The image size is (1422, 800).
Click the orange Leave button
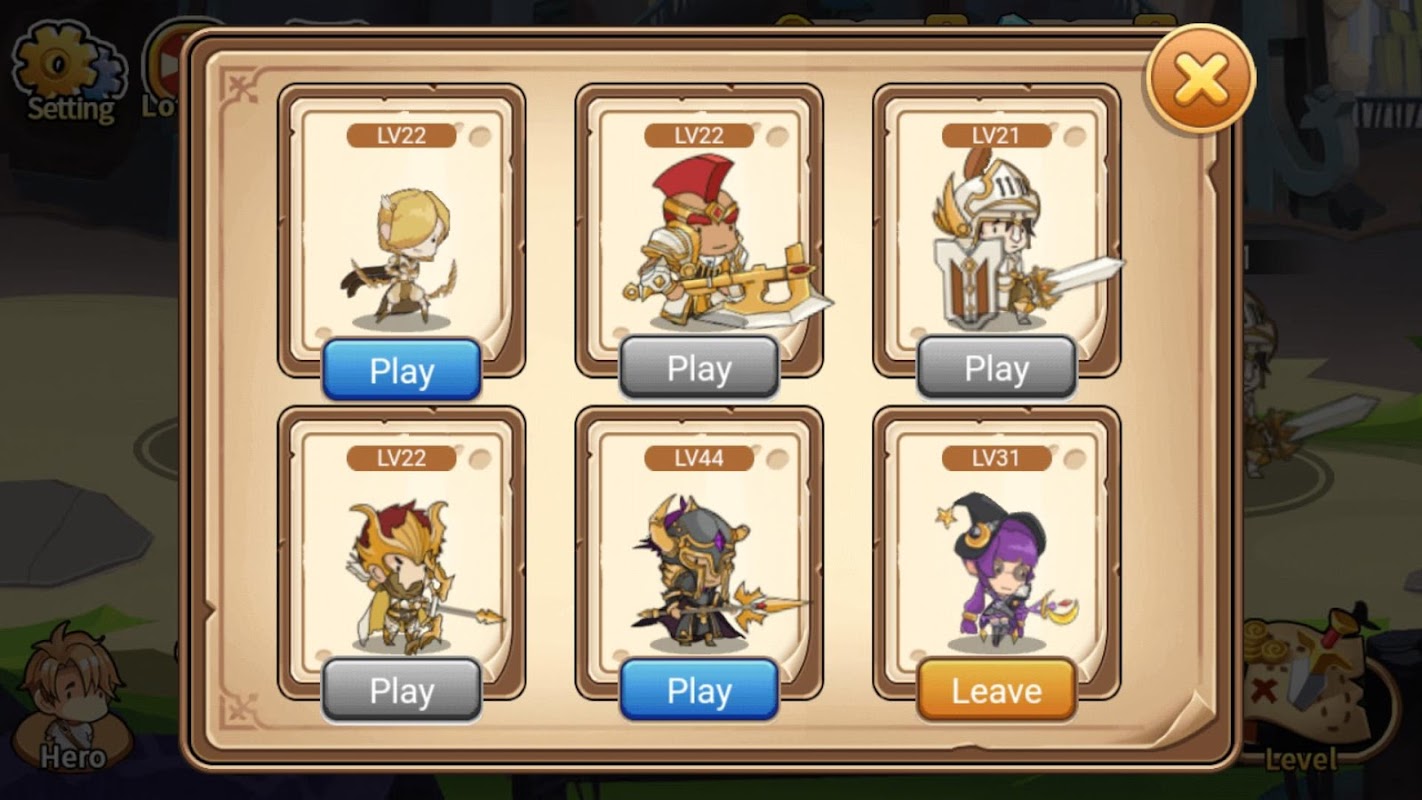(x=997, y=690)
